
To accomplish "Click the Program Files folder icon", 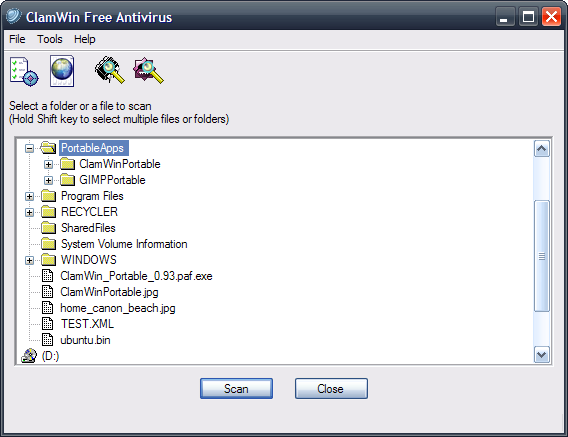I will click(x=48, y=196).
